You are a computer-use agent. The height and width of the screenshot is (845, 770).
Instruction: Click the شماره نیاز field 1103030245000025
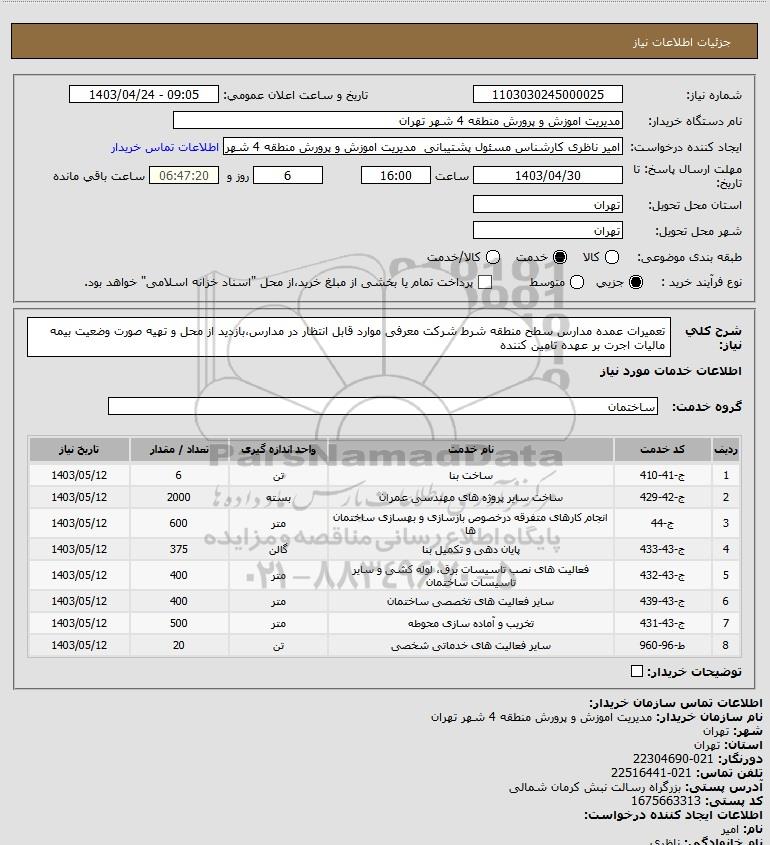click(547, 94)
